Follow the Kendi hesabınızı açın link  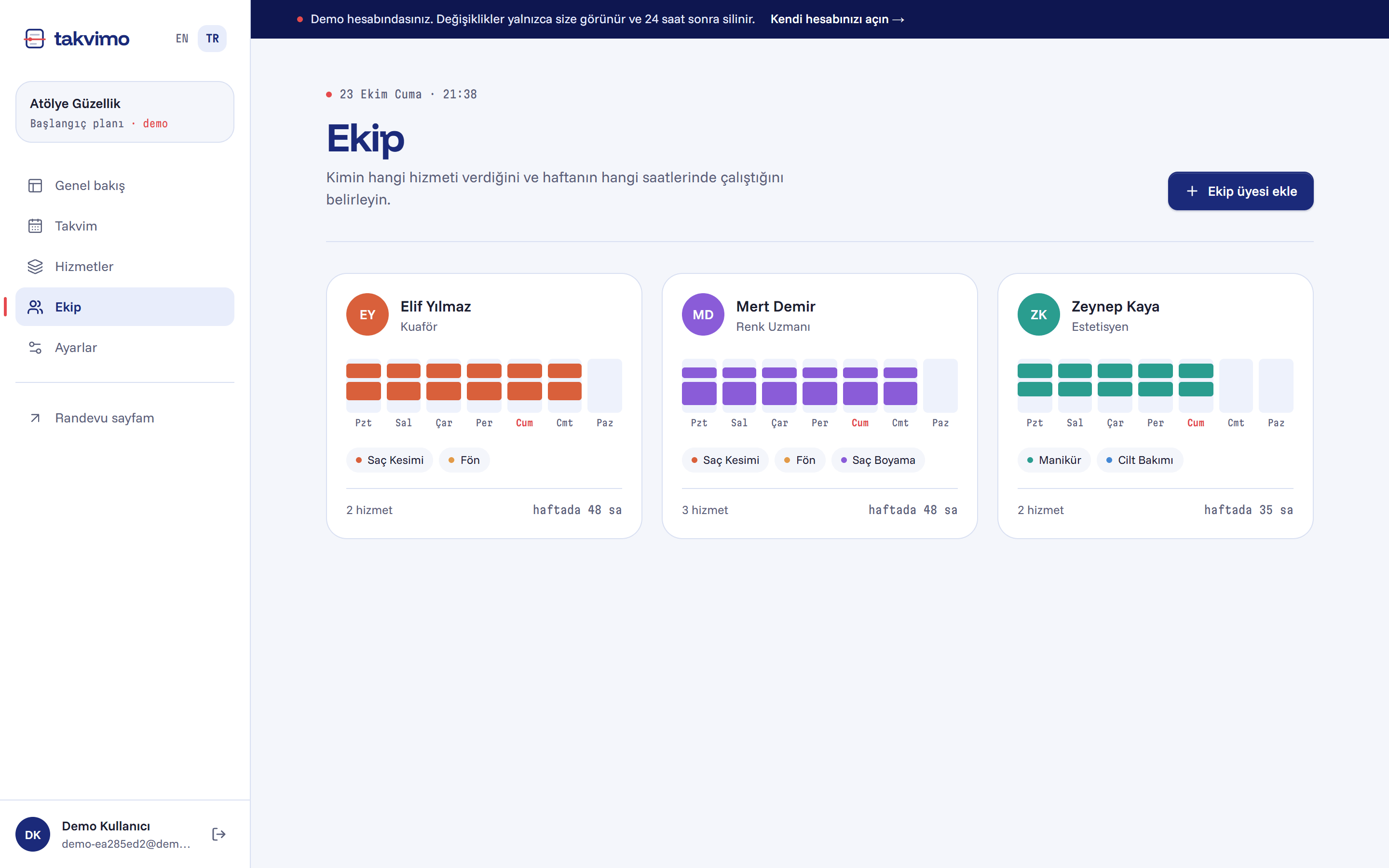click(837, 19)
